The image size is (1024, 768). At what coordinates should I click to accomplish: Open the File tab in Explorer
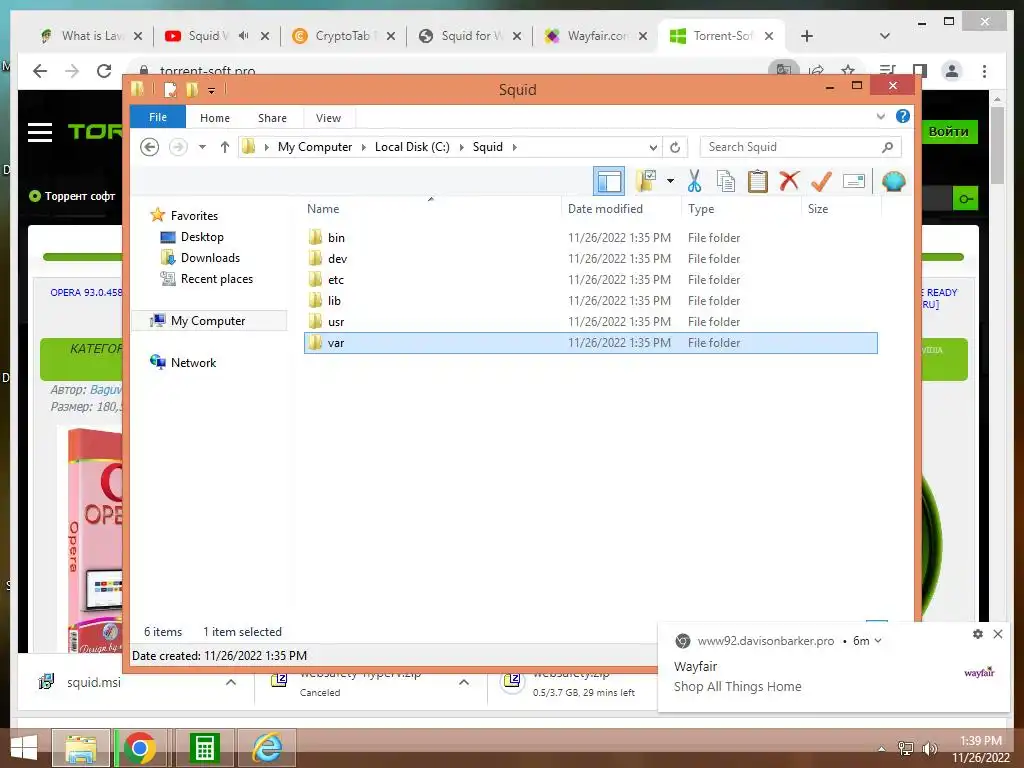[x=157, y=117]
